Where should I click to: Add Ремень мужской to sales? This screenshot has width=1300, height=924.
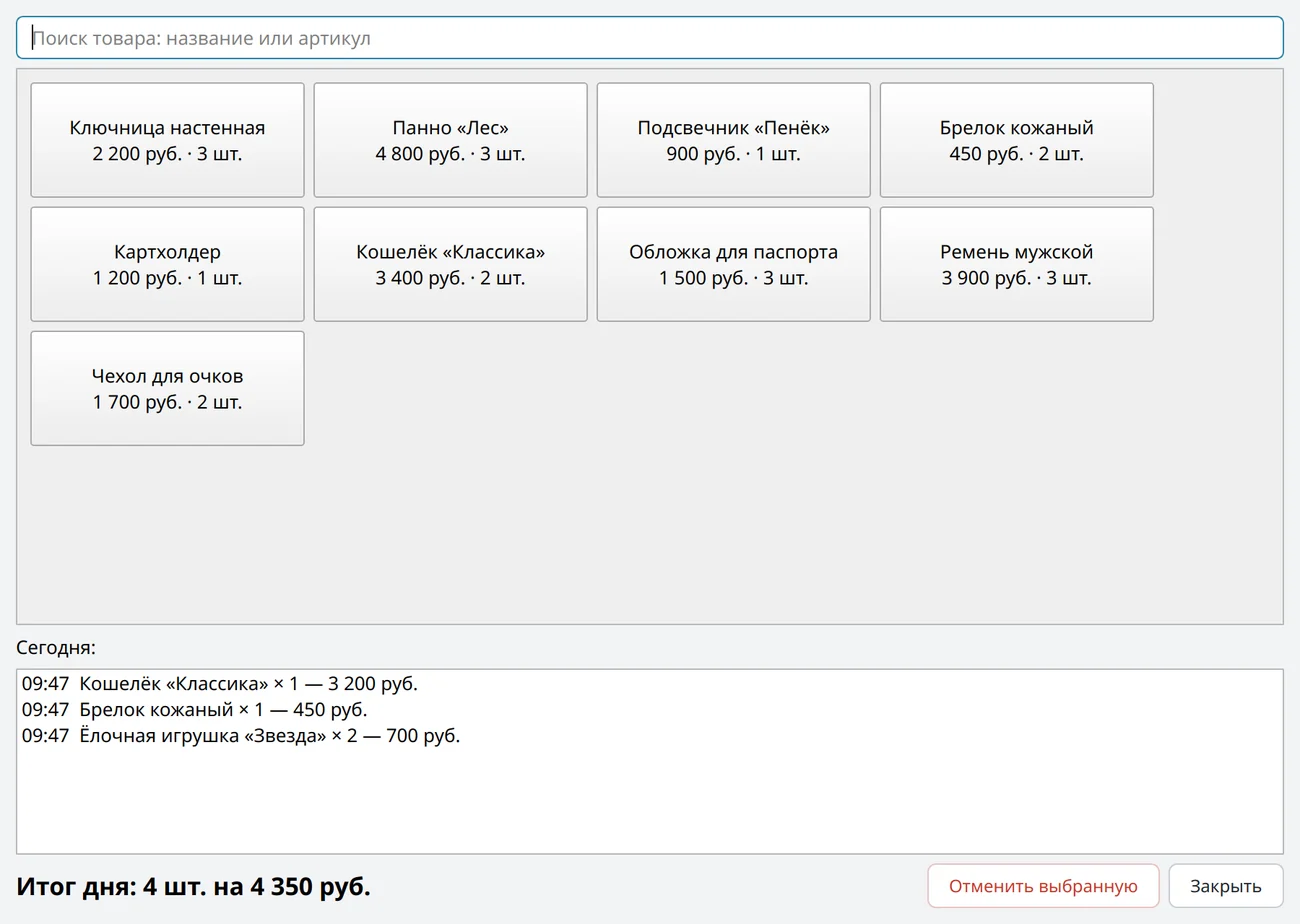pyautogui.click(x=1016, y=264)
